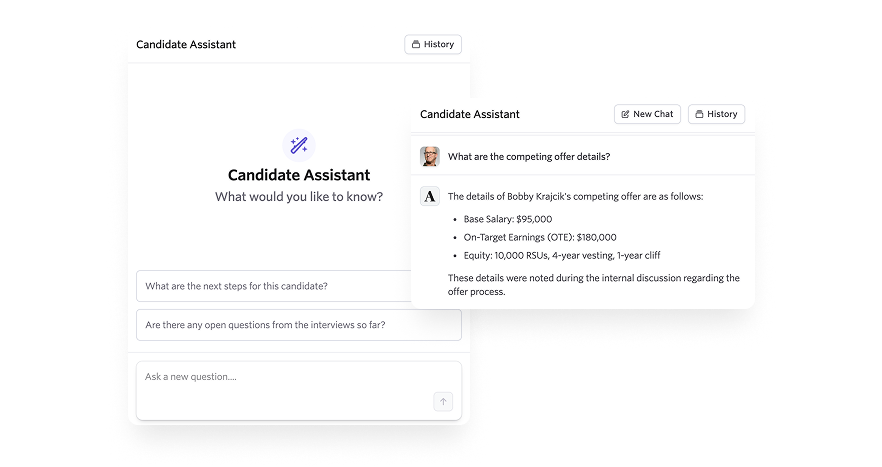
Task: Click the right panel's "Candidate Assistant" title
Action: coord(469,114)
